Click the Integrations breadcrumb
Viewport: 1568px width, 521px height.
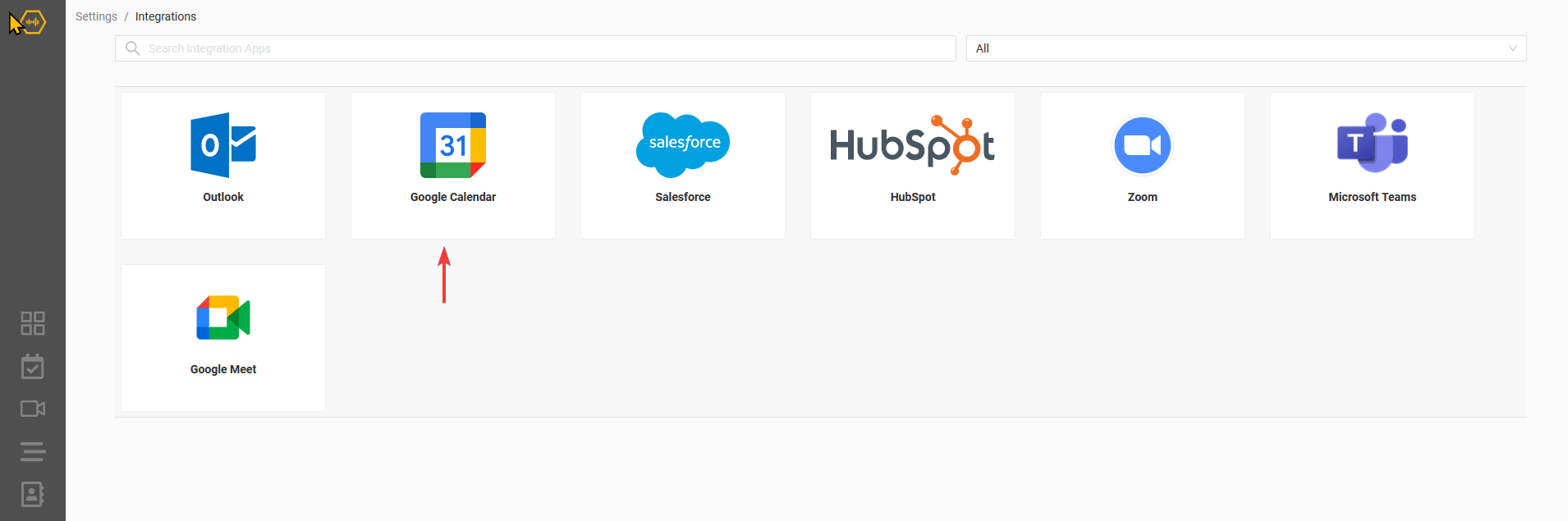point(166,16)
